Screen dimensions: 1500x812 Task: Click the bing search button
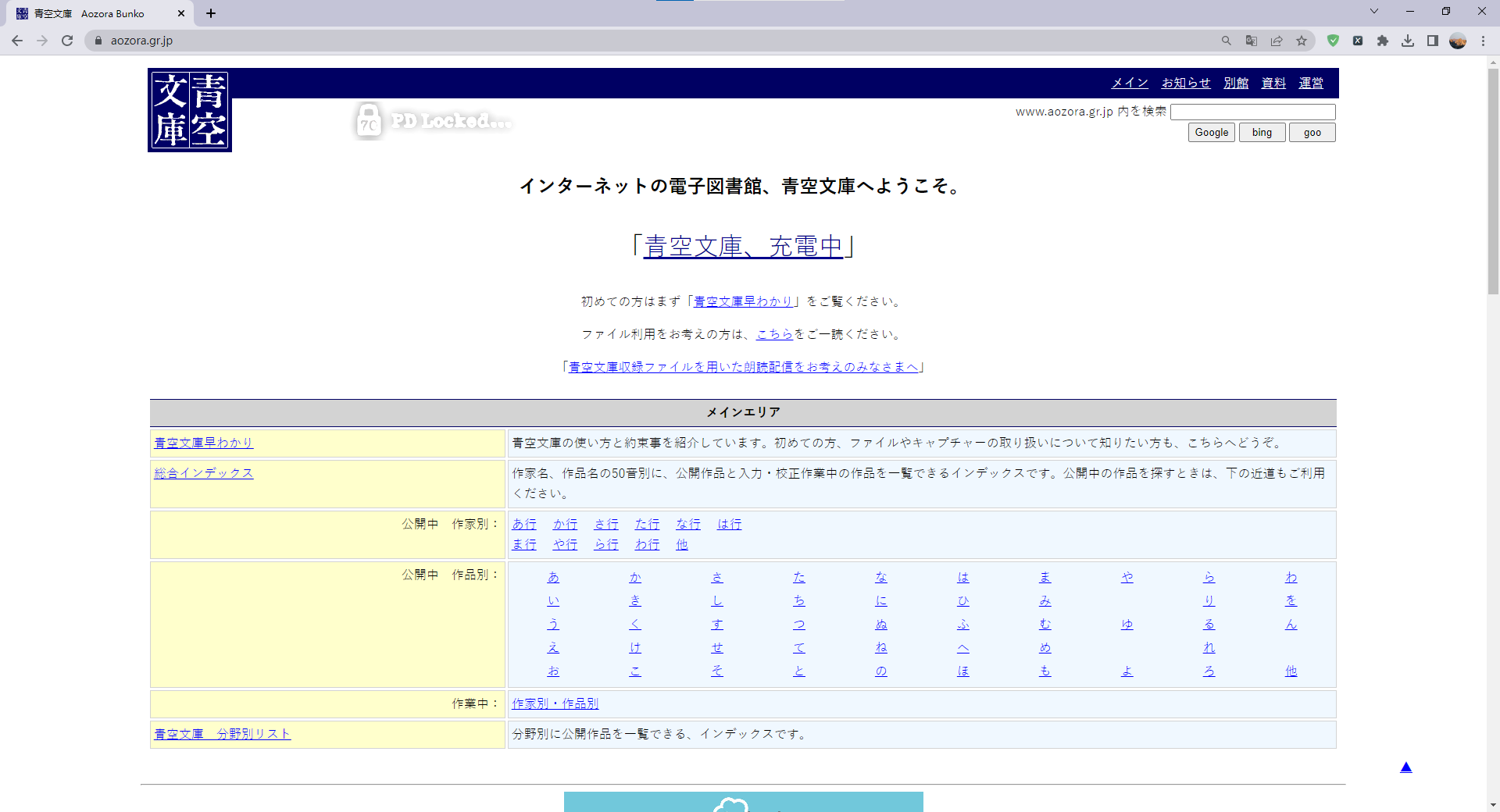(1262, 132)
